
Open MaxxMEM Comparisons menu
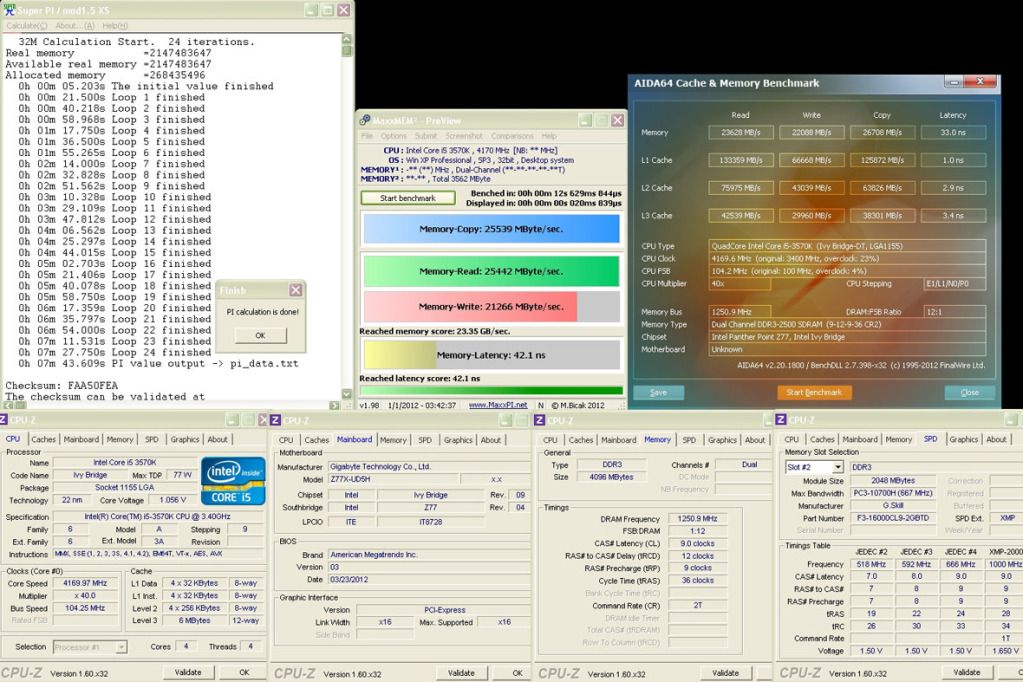(x=512, y=136)
